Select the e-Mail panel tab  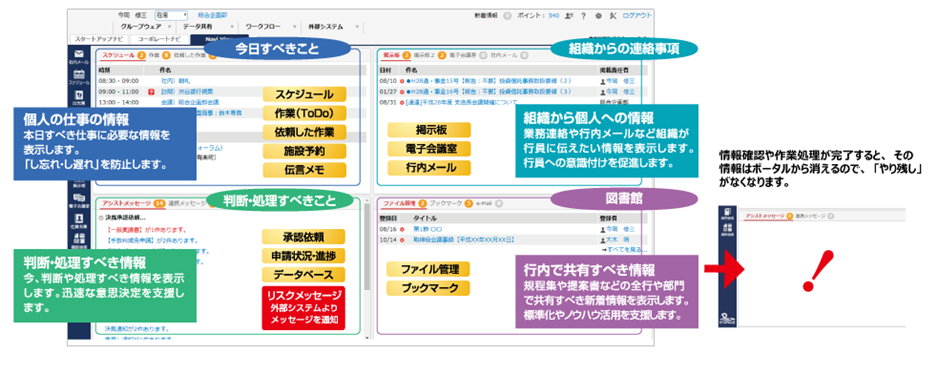(485, 203)
